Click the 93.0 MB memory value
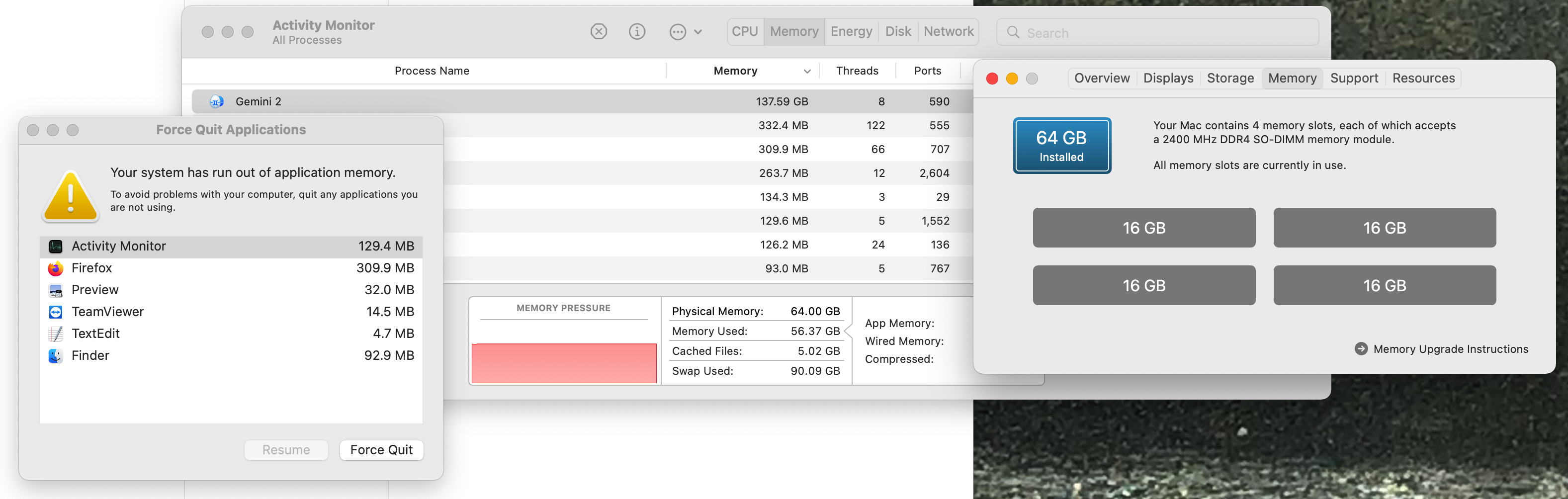 tap(786, 268)
